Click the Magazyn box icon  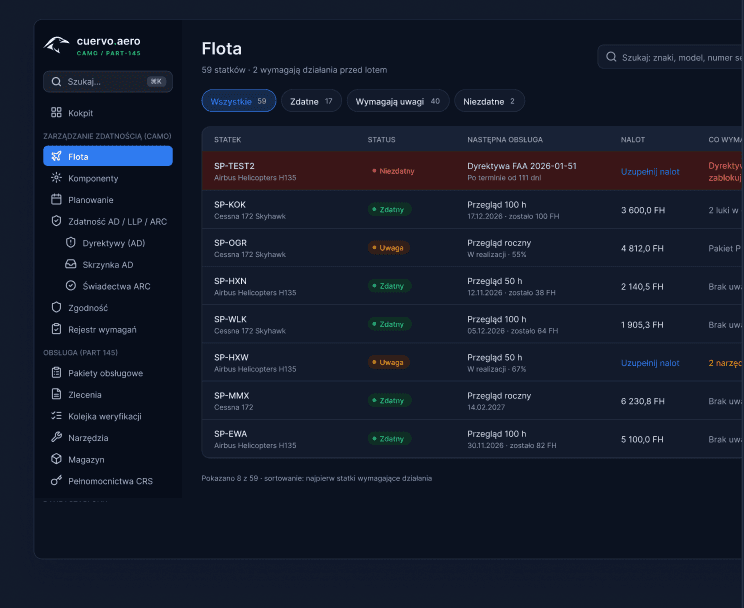pyautogui.click(x=56, y=459)
